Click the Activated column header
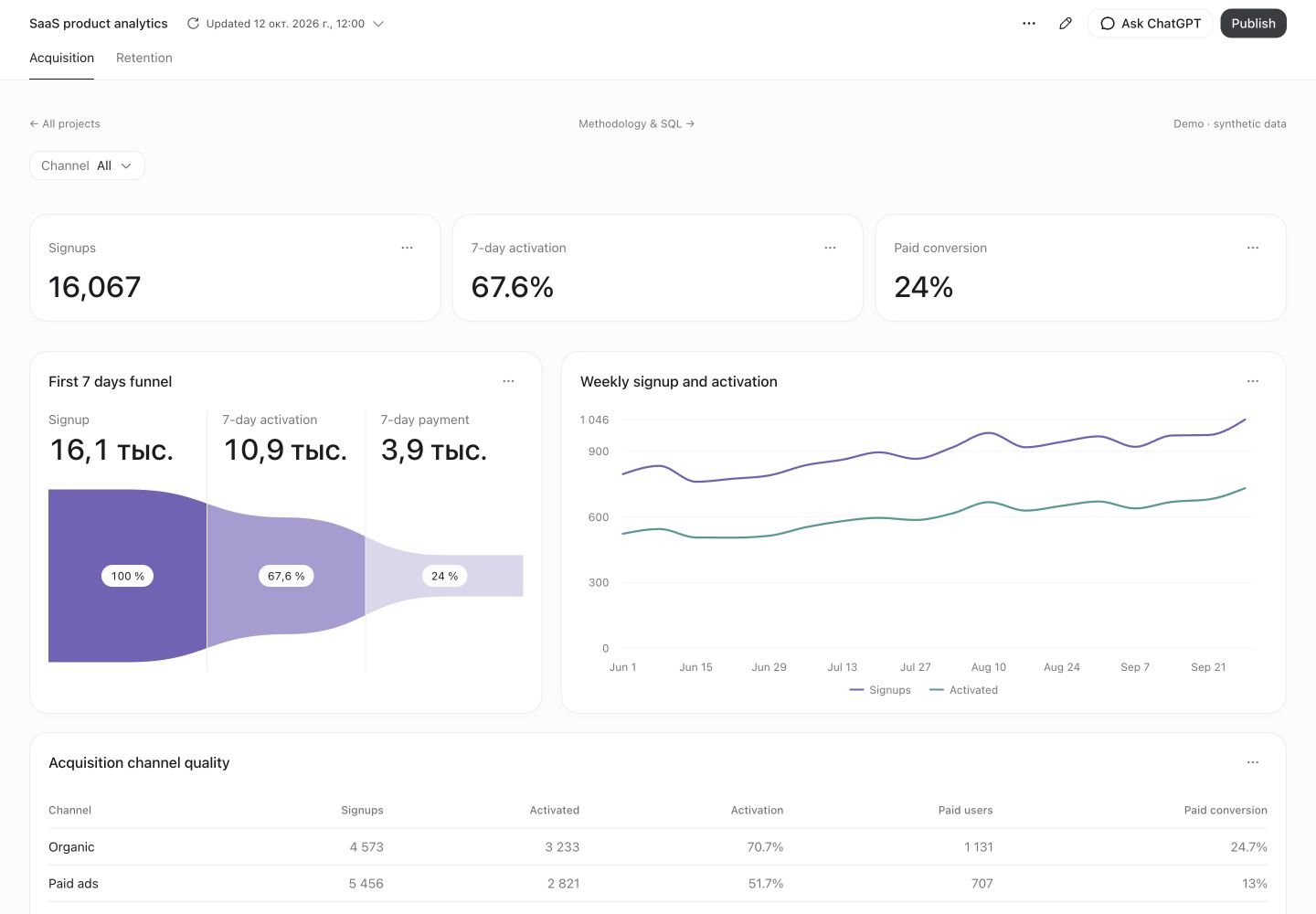This screenshot has width=1316, height=914. point(555,810)
